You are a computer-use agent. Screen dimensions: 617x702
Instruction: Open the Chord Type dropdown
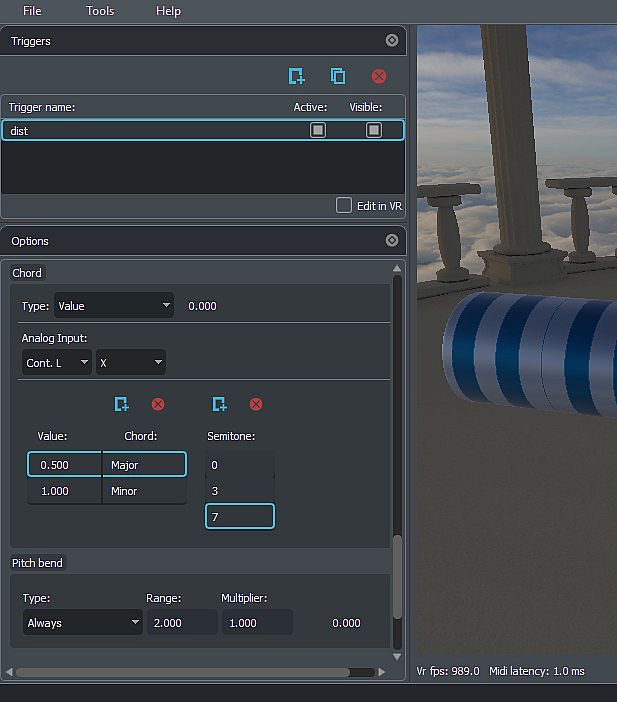(114, 306)
